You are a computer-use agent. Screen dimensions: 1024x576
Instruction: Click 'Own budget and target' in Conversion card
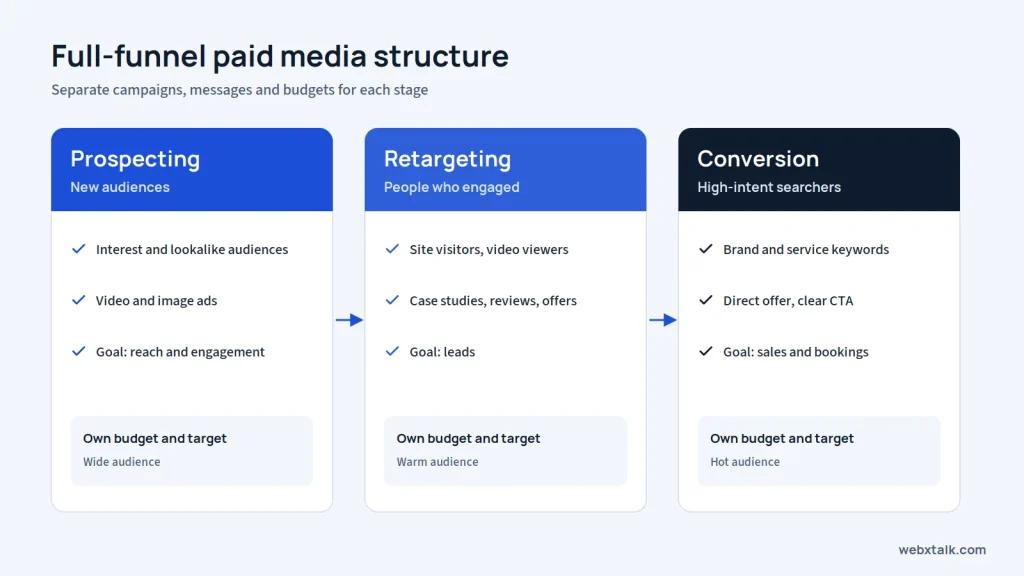click(x=782, y=439)
